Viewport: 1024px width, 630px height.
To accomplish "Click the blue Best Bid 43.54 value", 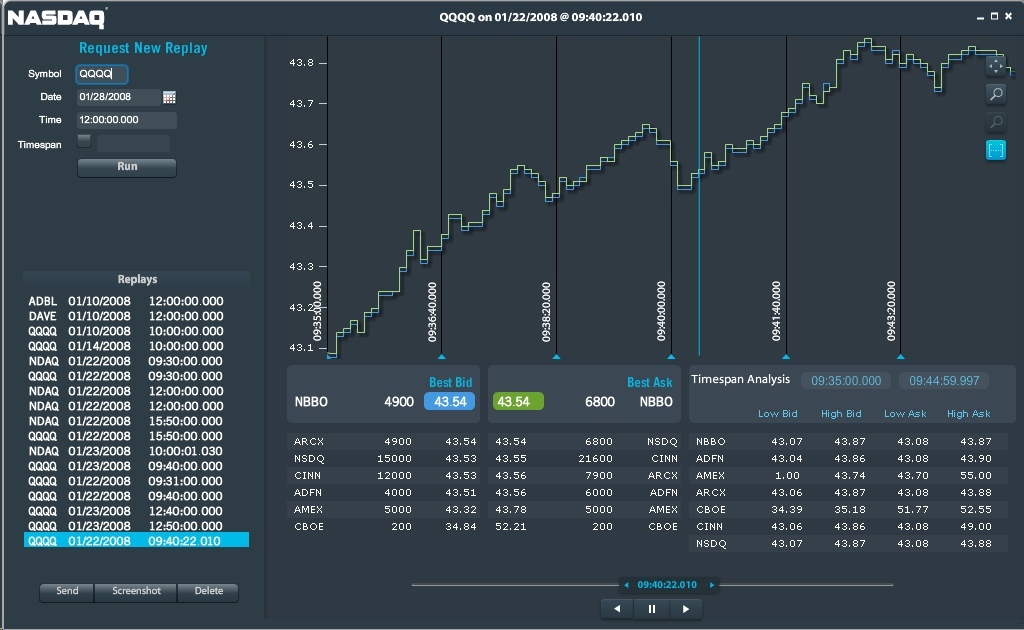I will (x=449, y=402).
